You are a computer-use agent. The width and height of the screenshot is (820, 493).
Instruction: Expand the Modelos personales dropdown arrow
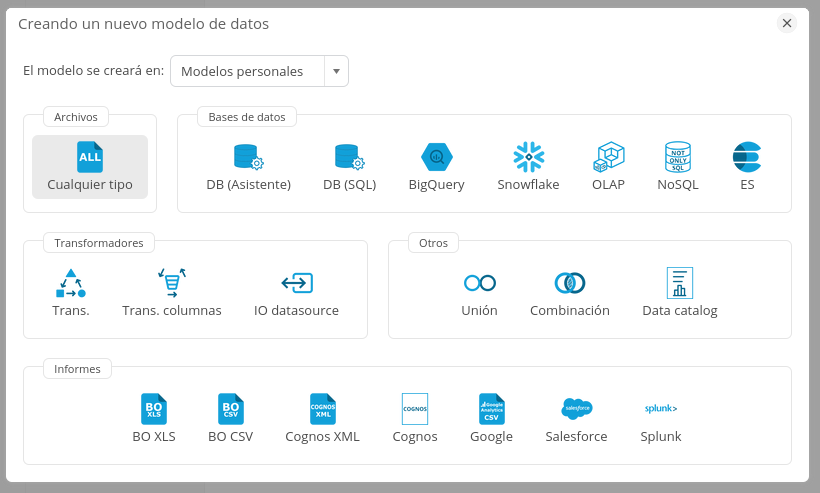[336, 72]
